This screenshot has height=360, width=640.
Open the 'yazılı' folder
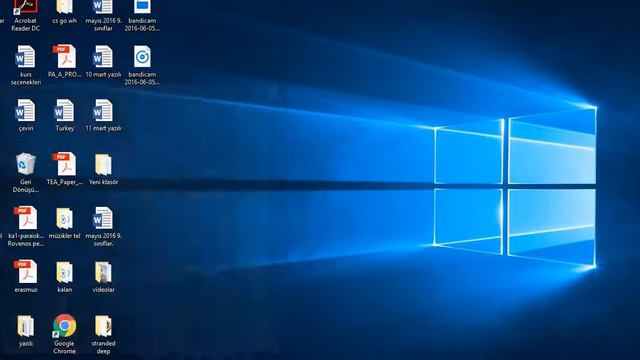[x=25, y=331]
